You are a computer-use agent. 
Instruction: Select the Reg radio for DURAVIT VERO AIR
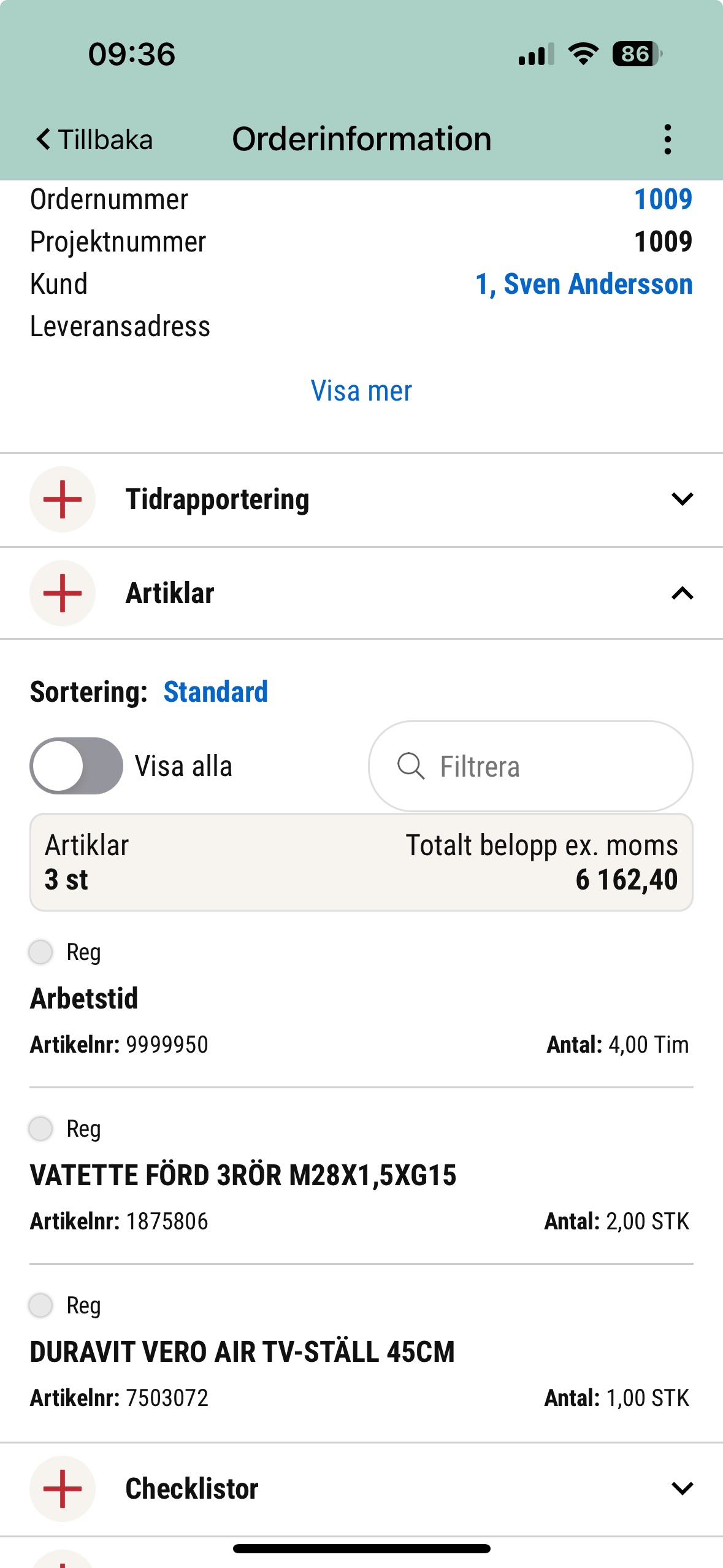[41, 1305]
